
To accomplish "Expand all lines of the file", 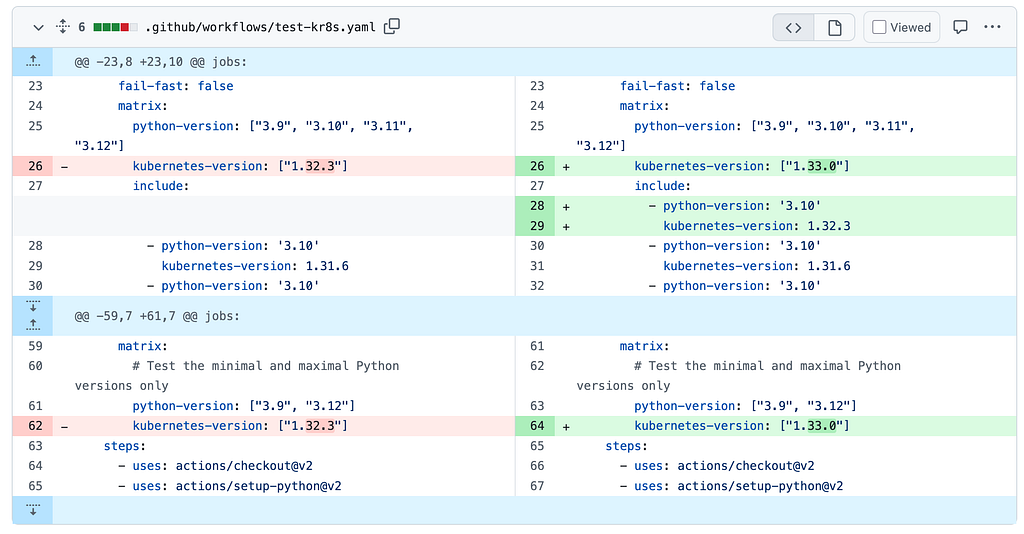I will 63,27.
